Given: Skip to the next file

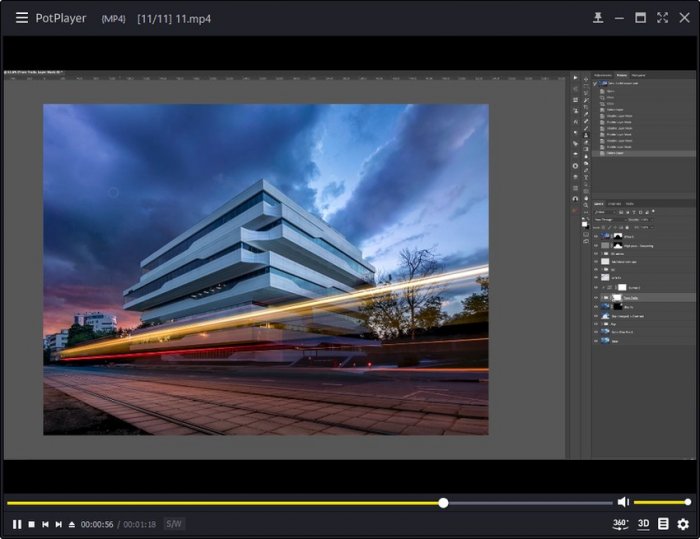Looking at the screenshot, I should [x=58, y=524].
